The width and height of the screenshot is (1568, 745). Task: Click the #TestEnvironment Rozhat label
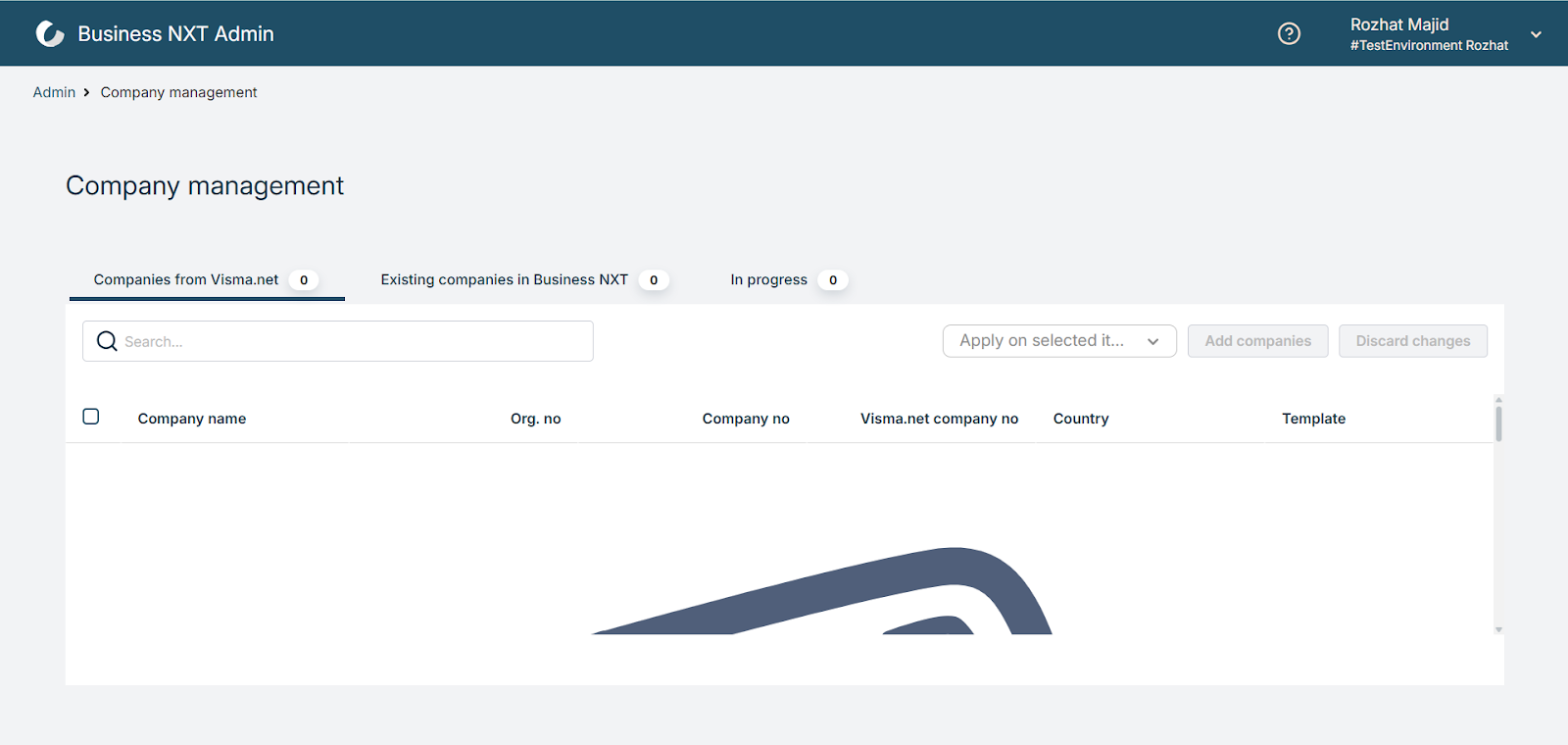[1429, 45]
